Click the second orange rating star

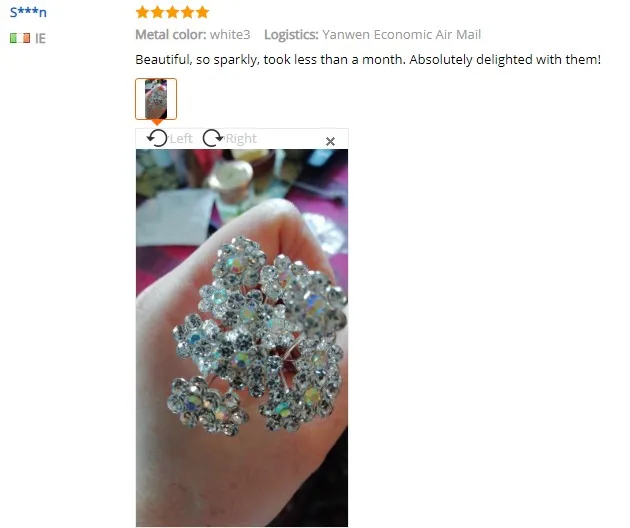(x=158, y=12)
